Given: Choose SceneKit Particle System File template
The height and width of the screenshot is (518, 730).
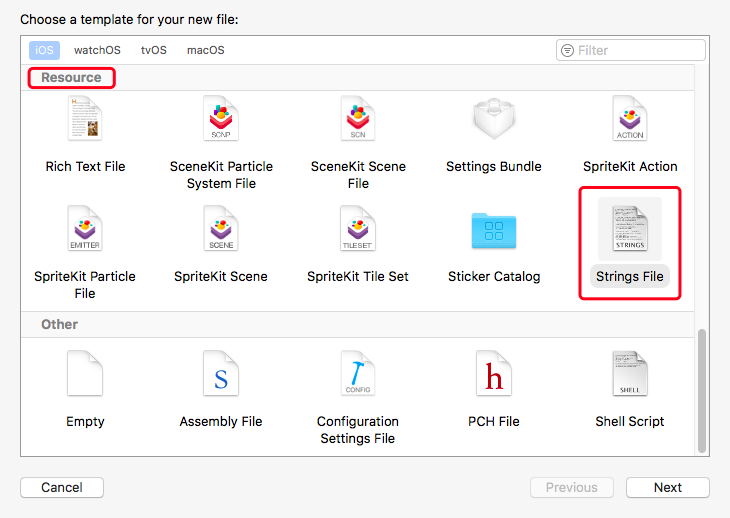Looking at the screenshot, I should (x=221, y=120).
